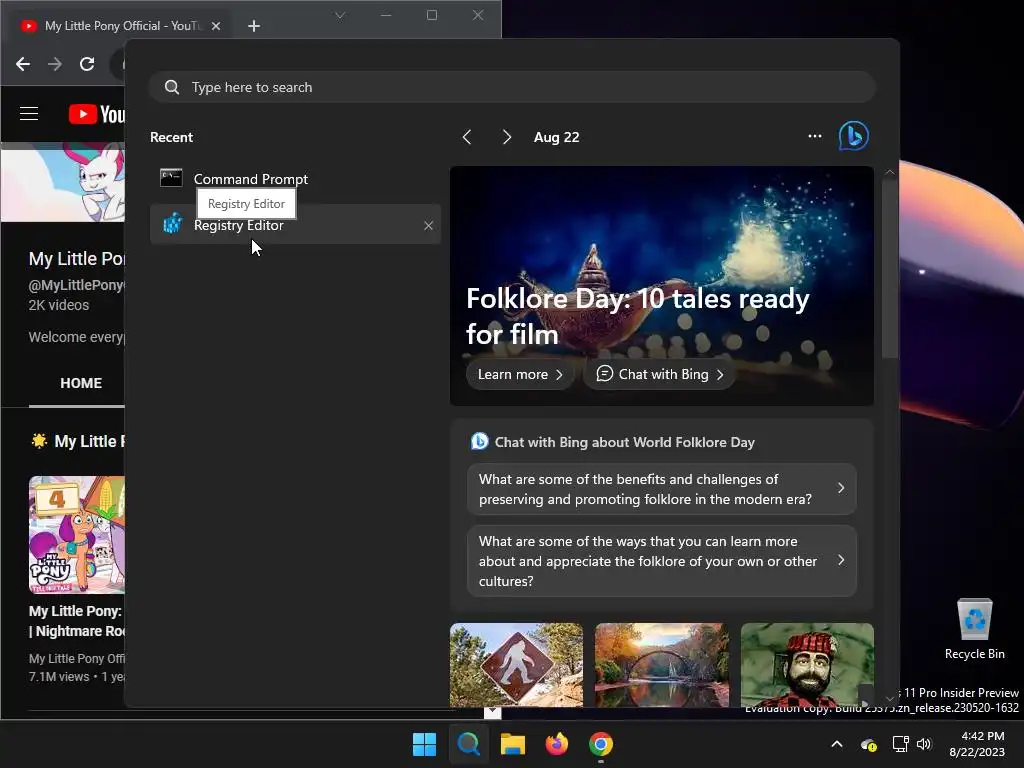Open File Explorer from taskbar
The width and height of the screenshot is (1024, 768).
pos(513,744)
